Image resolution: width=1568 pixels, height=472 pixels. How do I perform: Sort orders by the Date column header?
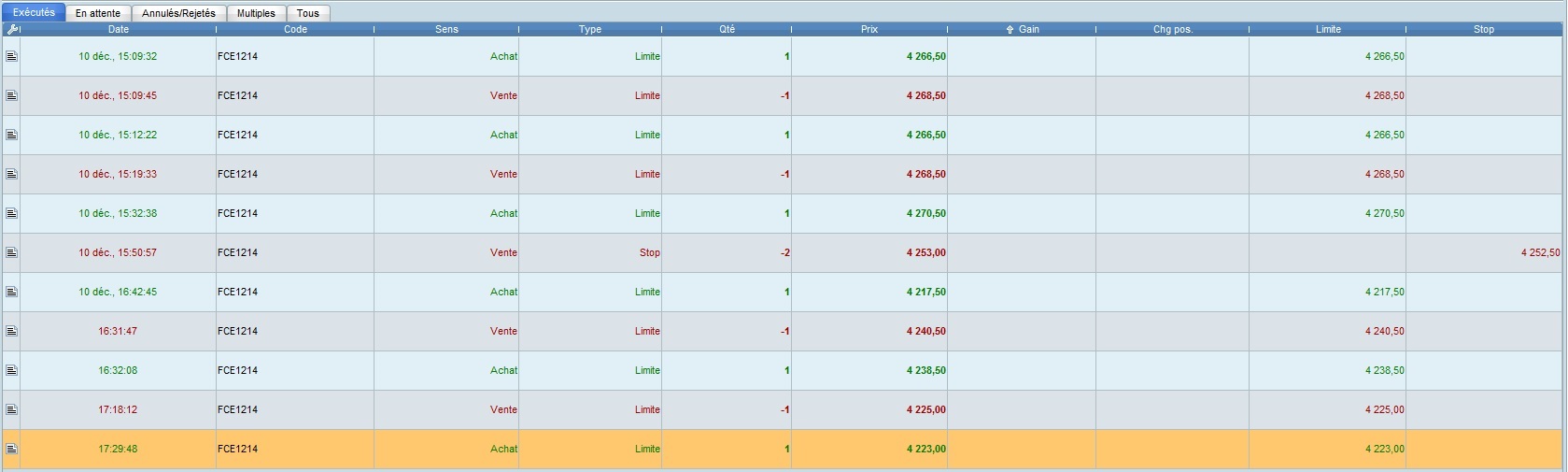tap(119, 29)
